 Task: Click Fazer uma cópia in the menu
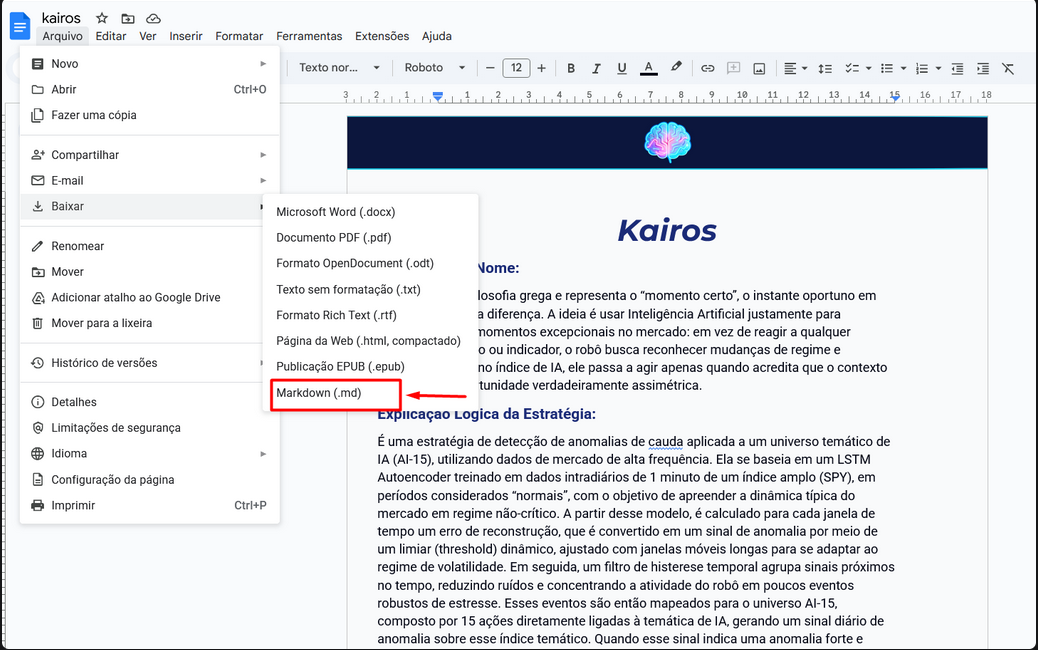[94, 115]
